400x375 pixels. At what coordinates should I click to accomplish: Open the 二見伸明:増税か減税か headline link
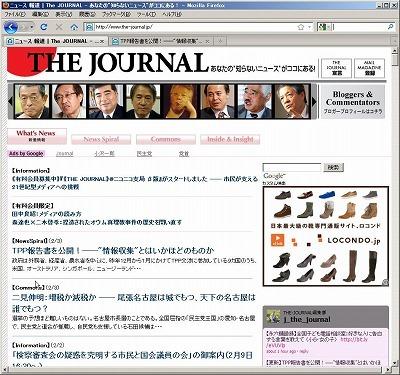coord(134,303)
